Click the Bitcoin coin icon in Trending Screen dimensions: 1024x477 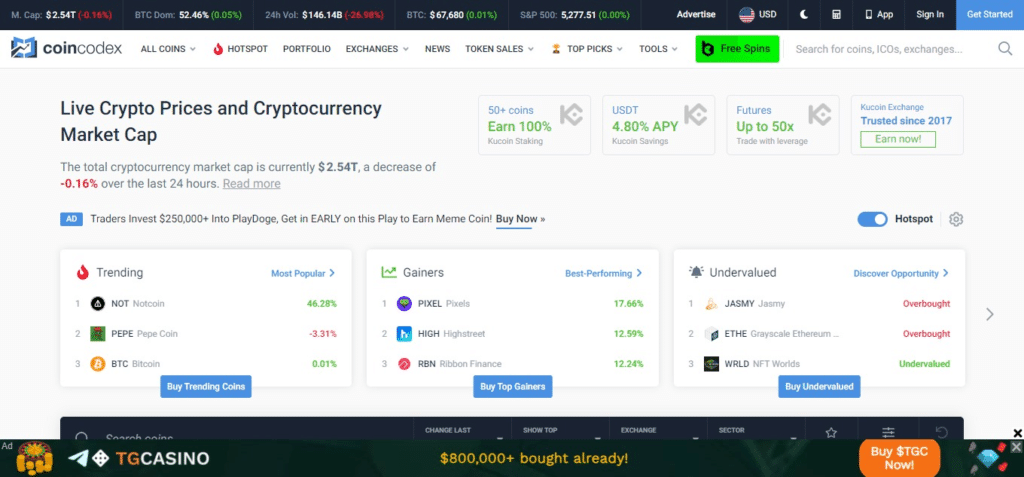(98, 364)
